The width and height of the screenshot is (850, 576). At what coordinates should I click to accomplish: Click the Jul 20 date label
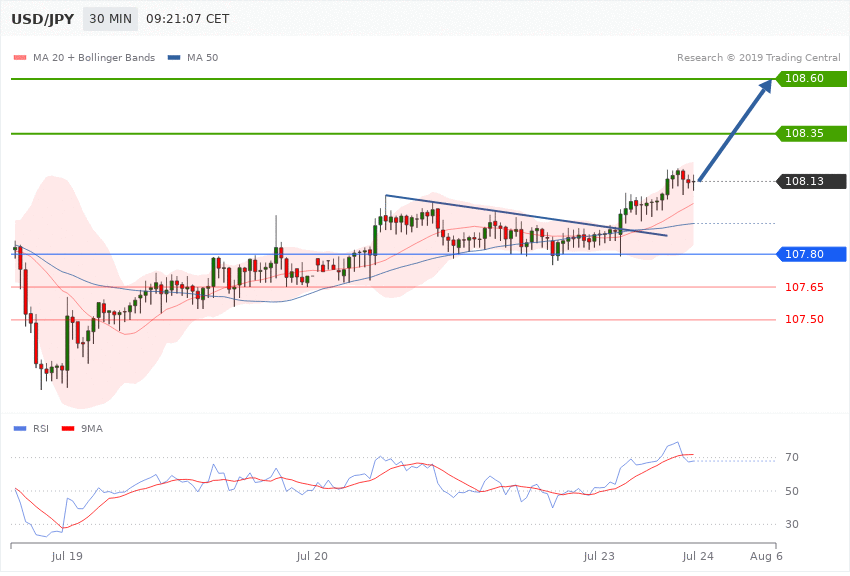312,556
